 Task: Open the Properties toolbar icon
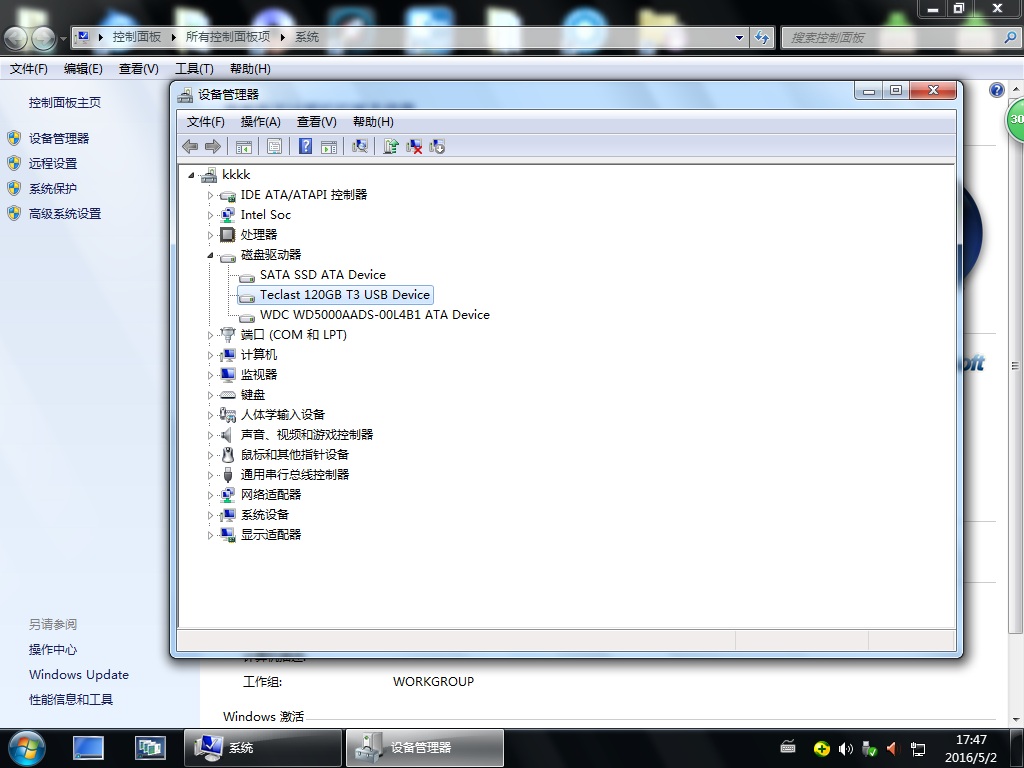pos(274,147)
